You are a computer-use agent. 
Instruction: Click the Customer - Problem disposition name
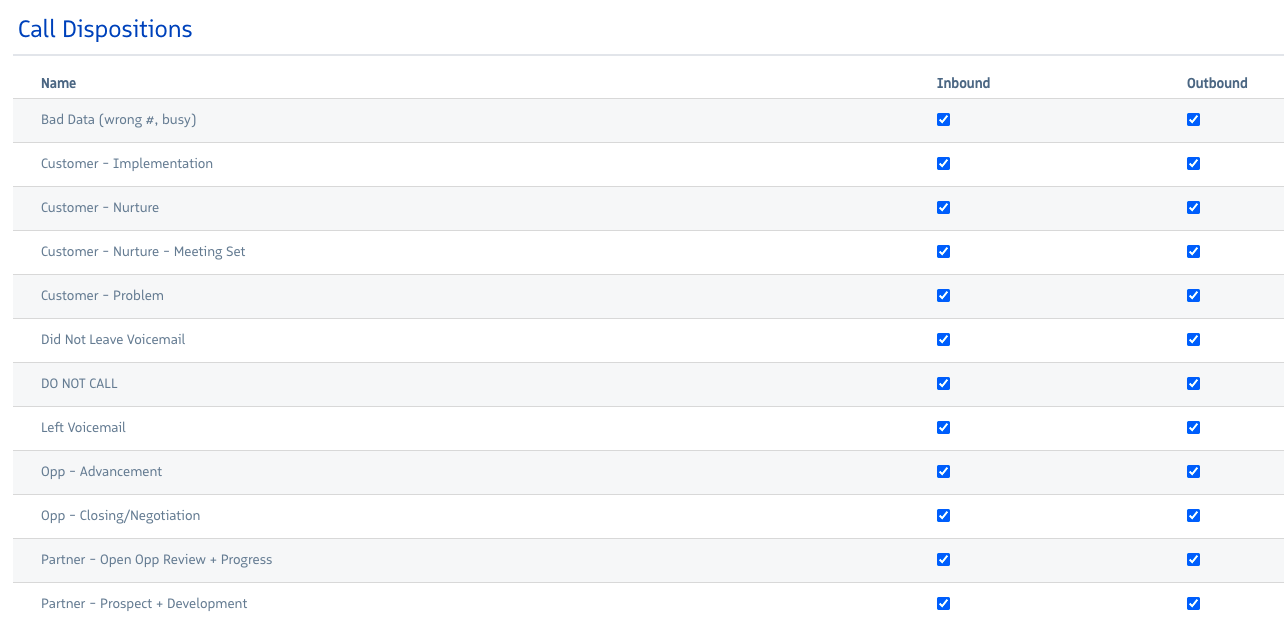pyautogui.click(x=102, y=296)
